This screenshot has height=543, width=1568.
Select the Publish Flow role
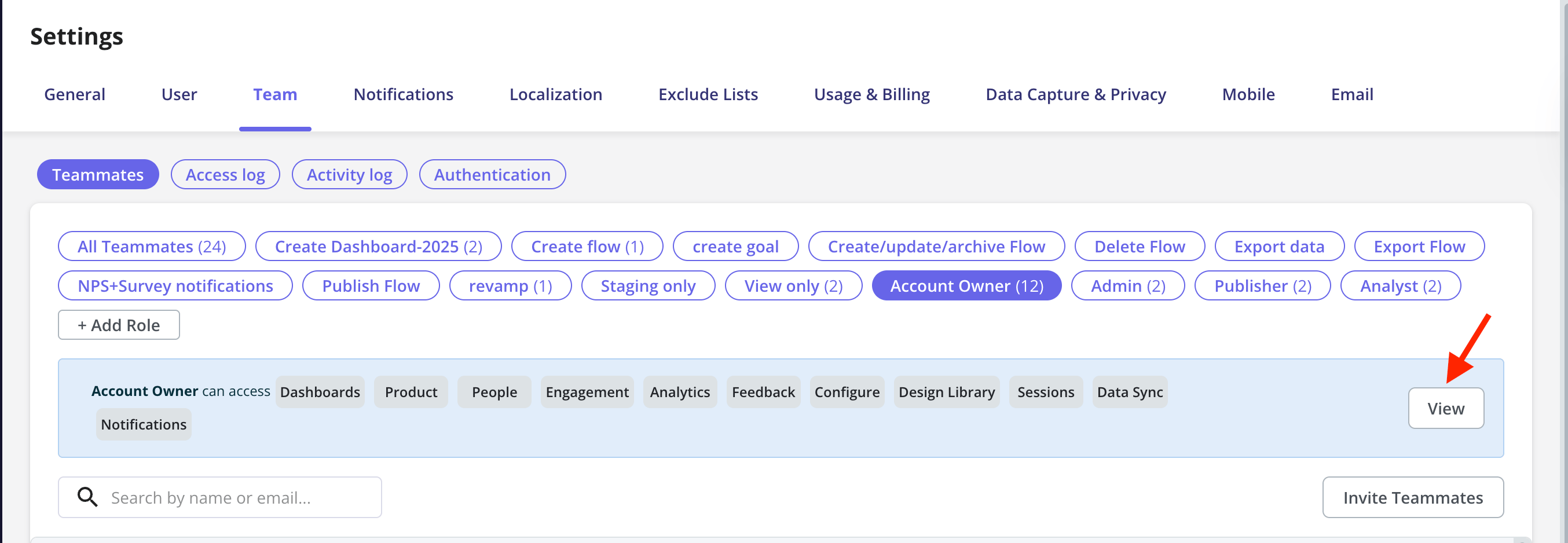pyautogui.click(x=371, y=285)
